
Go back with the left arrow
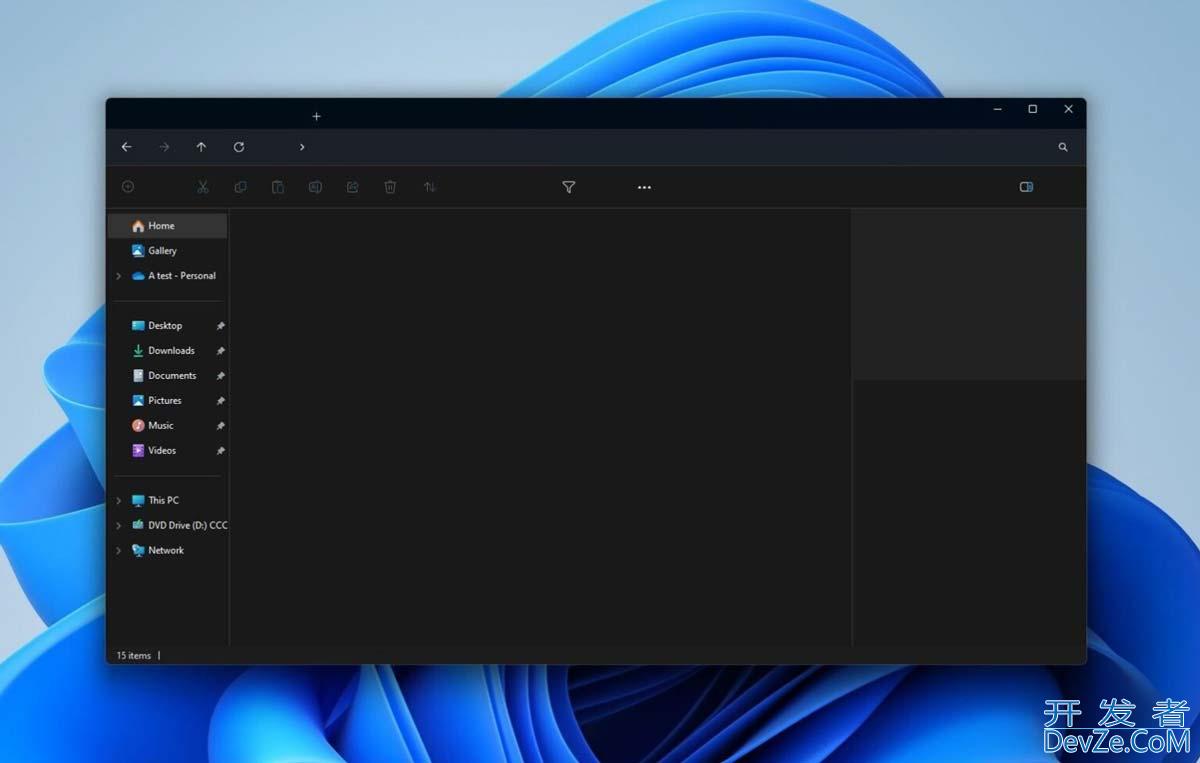coord(126,147)
